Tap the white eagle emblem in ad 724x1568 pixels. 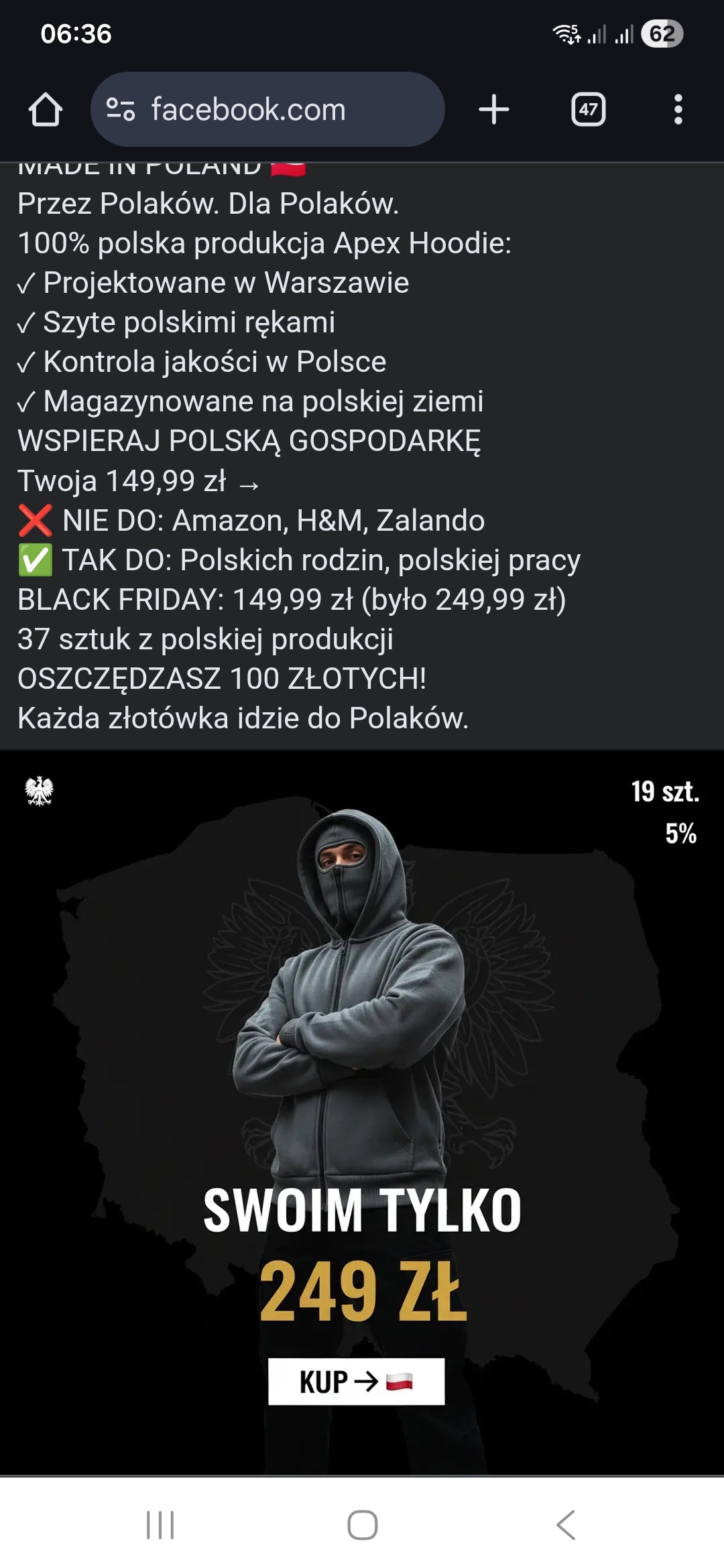(x=39, y=791)
